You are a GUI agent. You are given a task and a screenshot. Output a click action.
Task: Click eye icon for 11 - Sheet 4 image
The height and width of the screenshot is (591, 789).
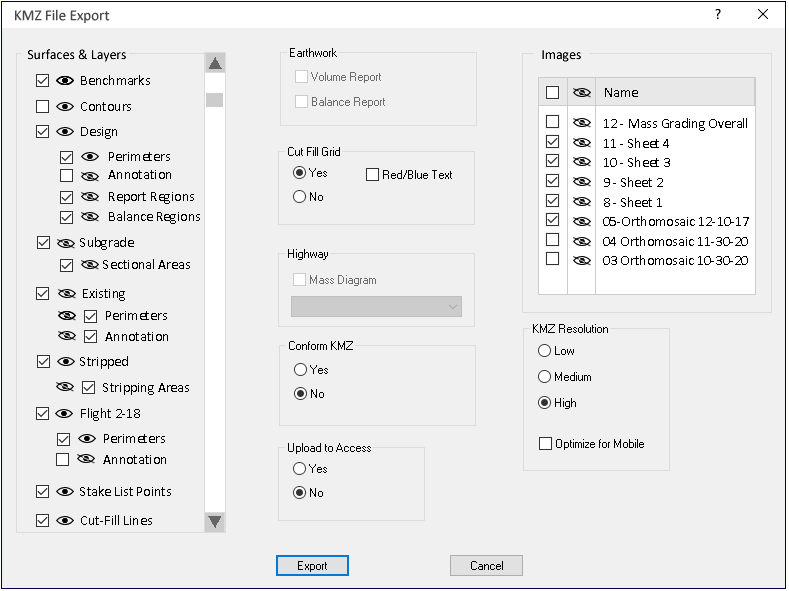pos(581,143)
